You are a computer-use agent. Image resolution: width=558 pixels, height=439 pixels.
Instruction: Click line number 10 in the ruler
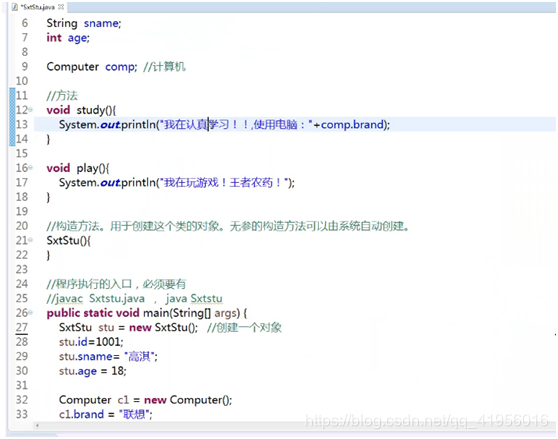pos(22,81)
